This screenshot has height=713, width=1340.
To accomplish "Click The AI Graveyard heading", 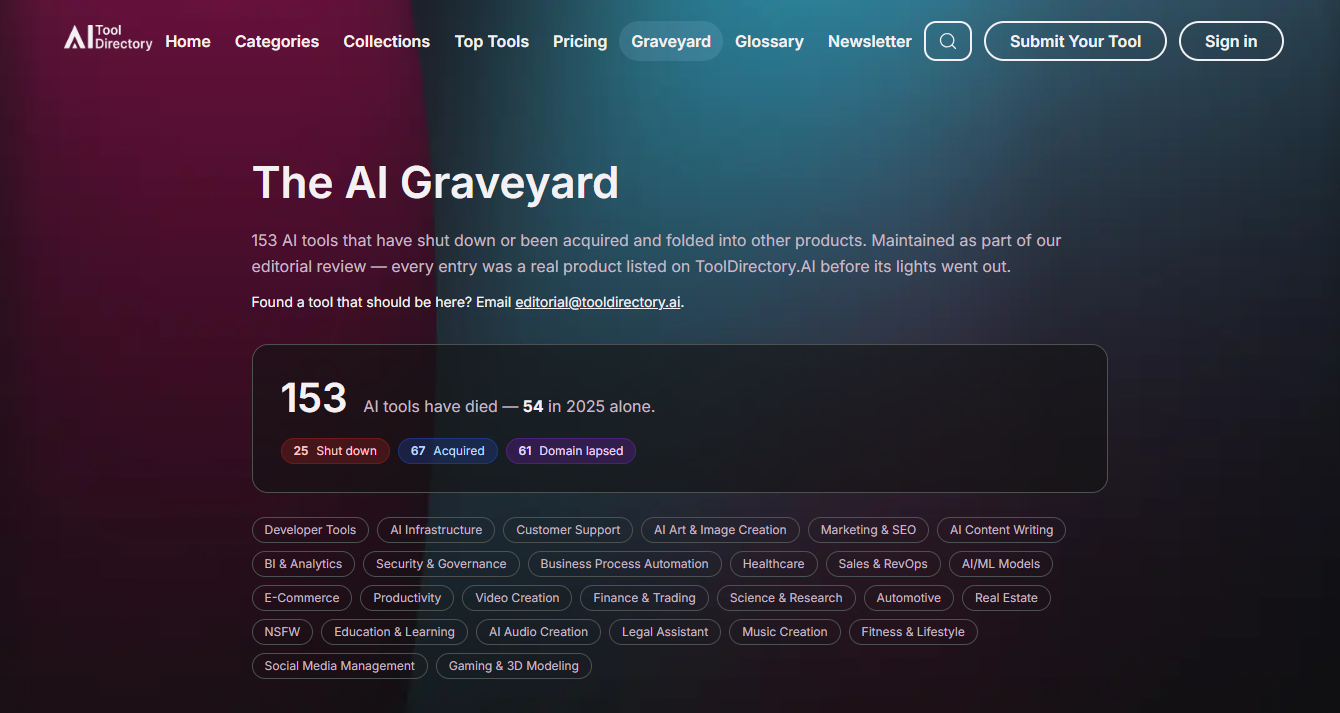I will click(436, 183).
